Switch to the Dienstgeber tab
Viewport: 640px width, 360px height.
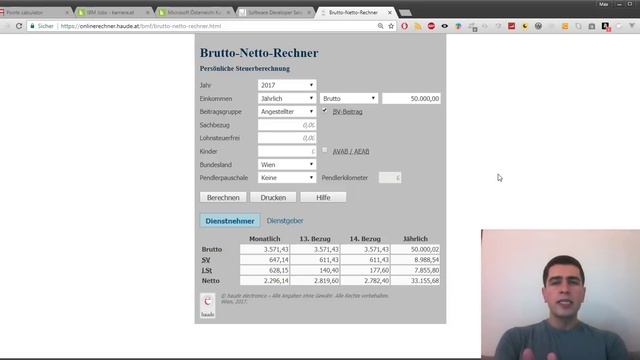click(x=285, y=220)
